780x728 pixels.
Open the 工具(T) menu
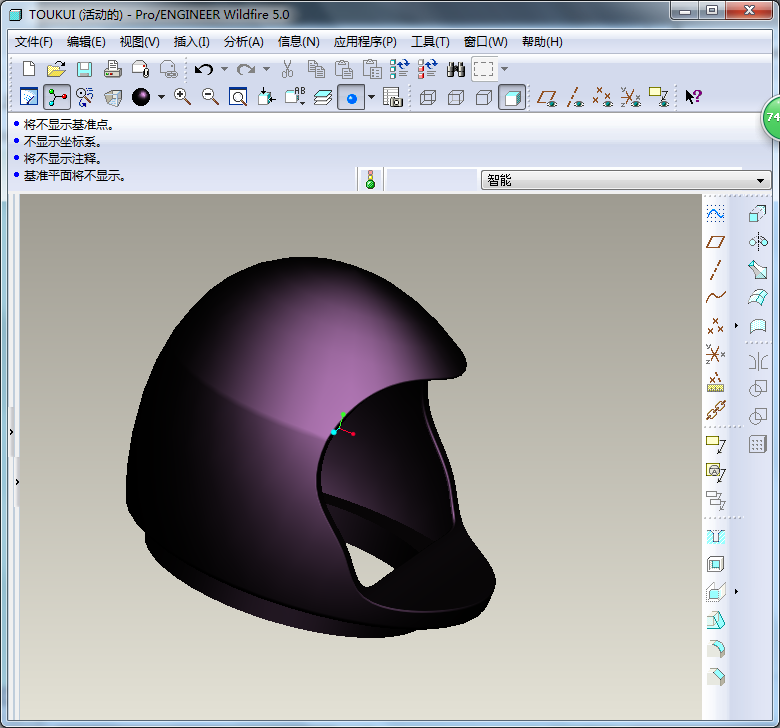tap(430, 42)
